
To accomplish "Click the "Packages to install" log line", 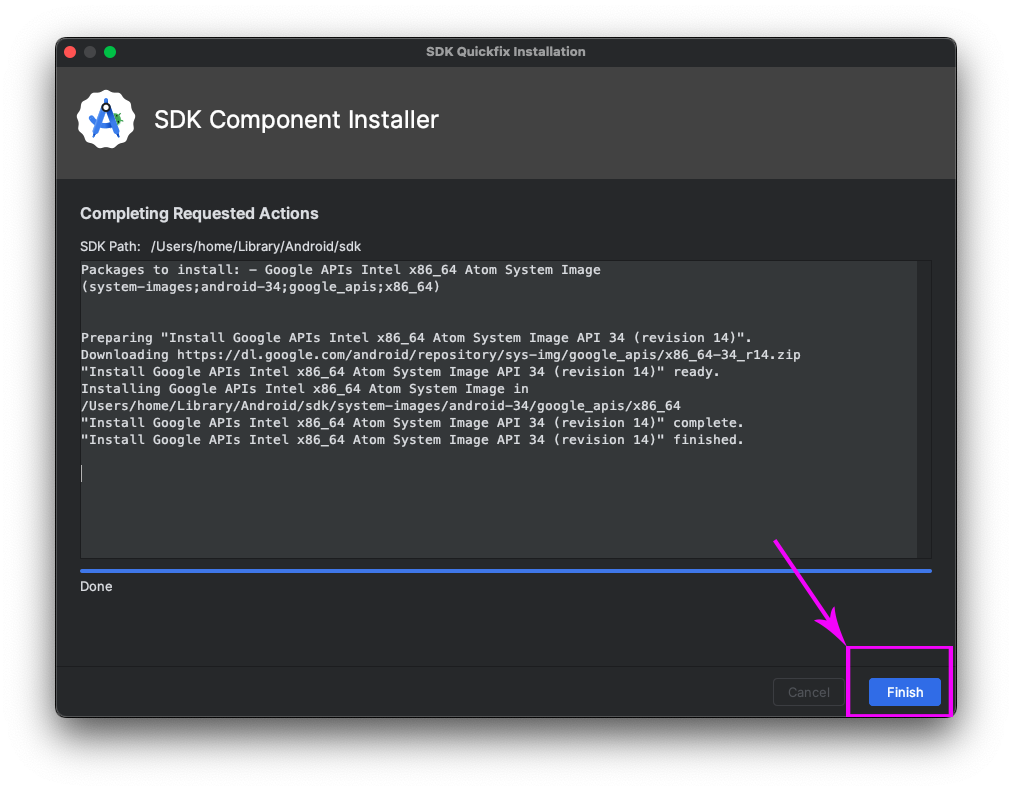I will [340, 270].
